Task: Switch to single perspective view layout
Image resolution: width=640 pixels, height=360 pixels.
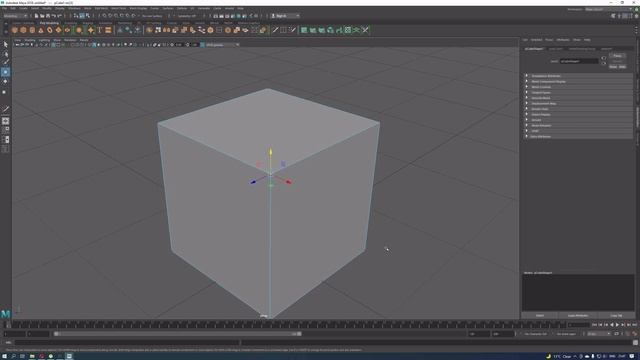Action: point(5,121)
